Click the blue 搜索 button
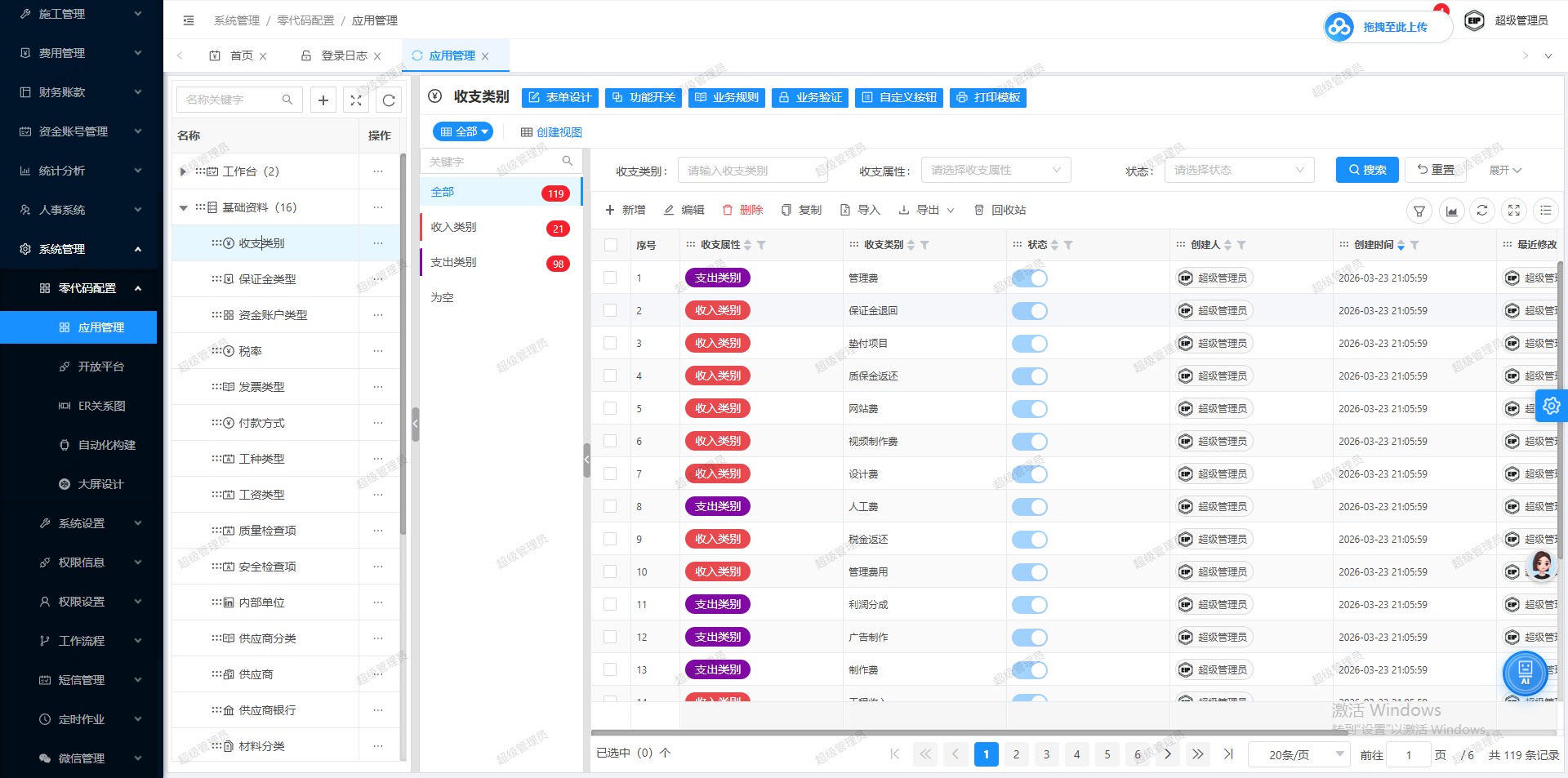Viewport: 1568px width, 778px height. [1367, 170]
